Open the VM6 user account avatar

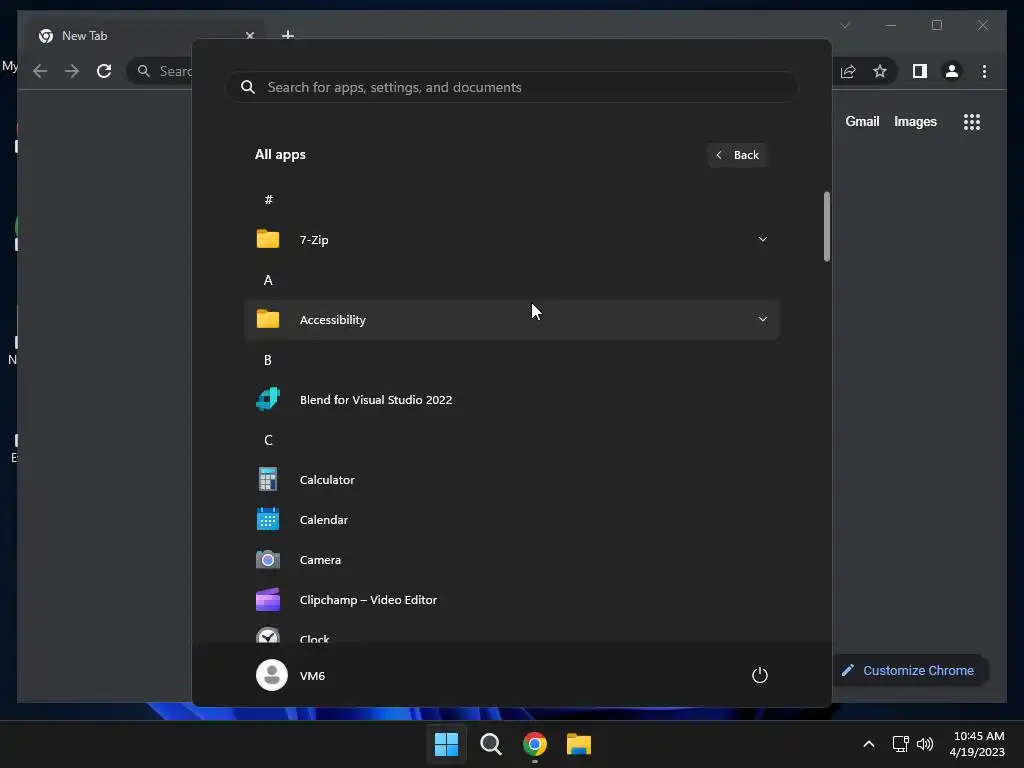tap(272, 675)
